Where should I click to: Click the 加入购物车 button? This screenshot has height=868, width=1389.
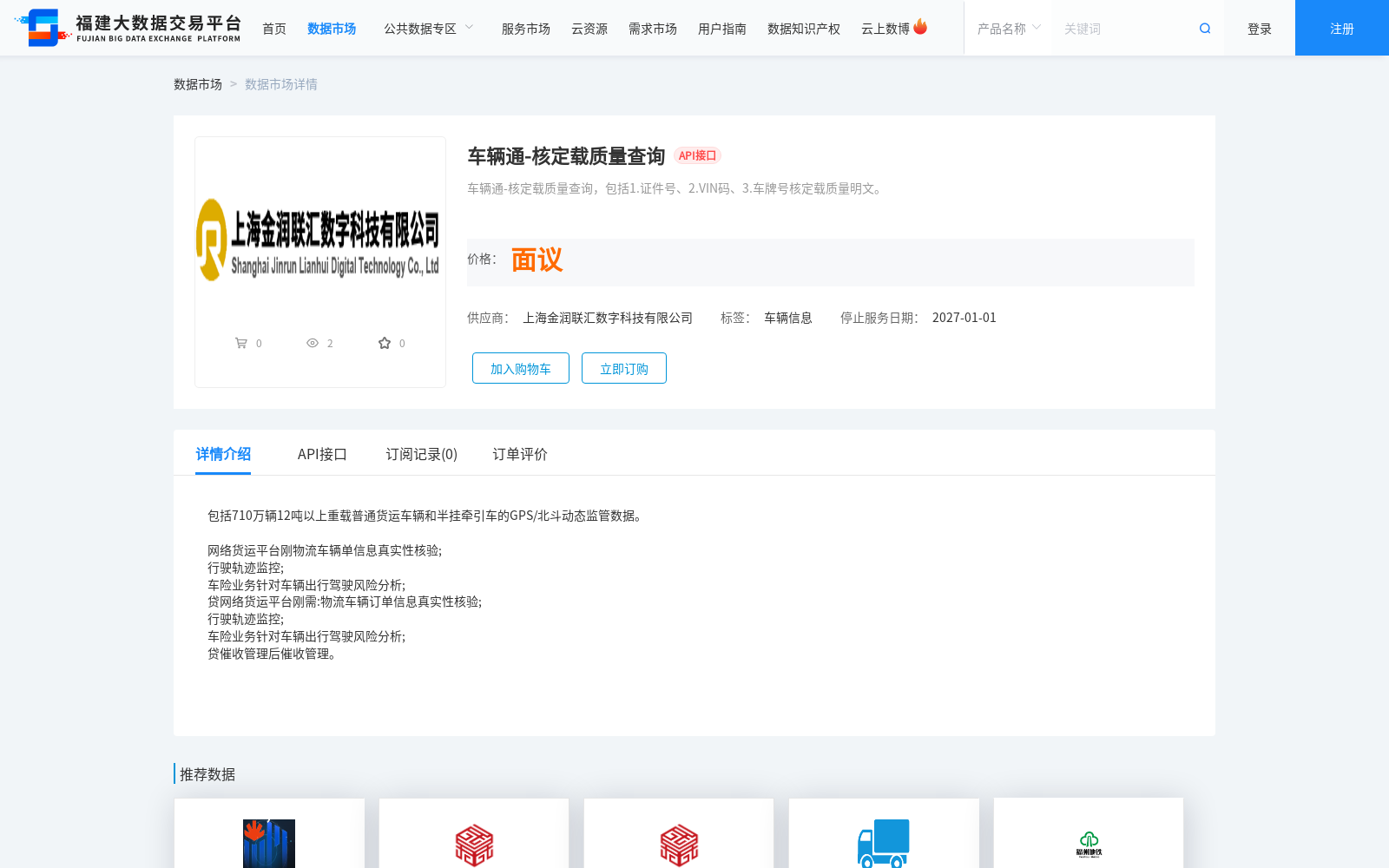coord(520,367)
